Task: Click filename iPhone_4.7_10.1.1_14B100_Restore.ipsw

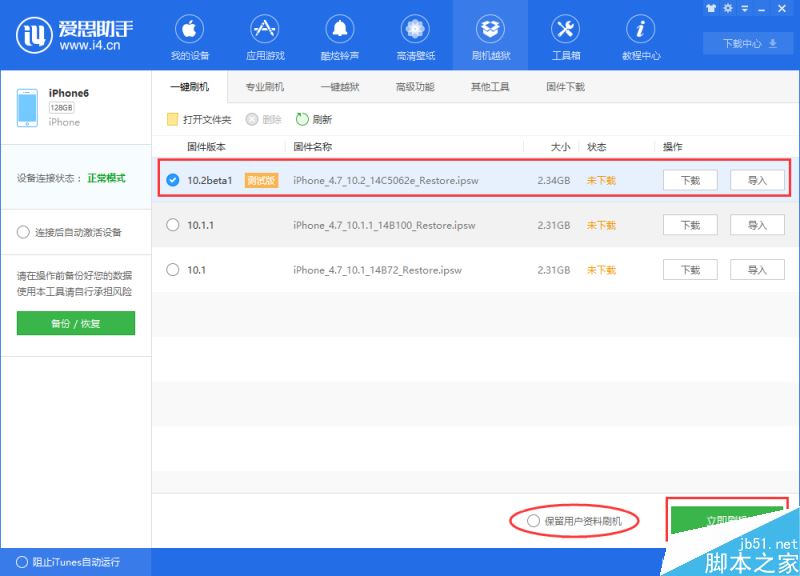Action: point(384,226)
